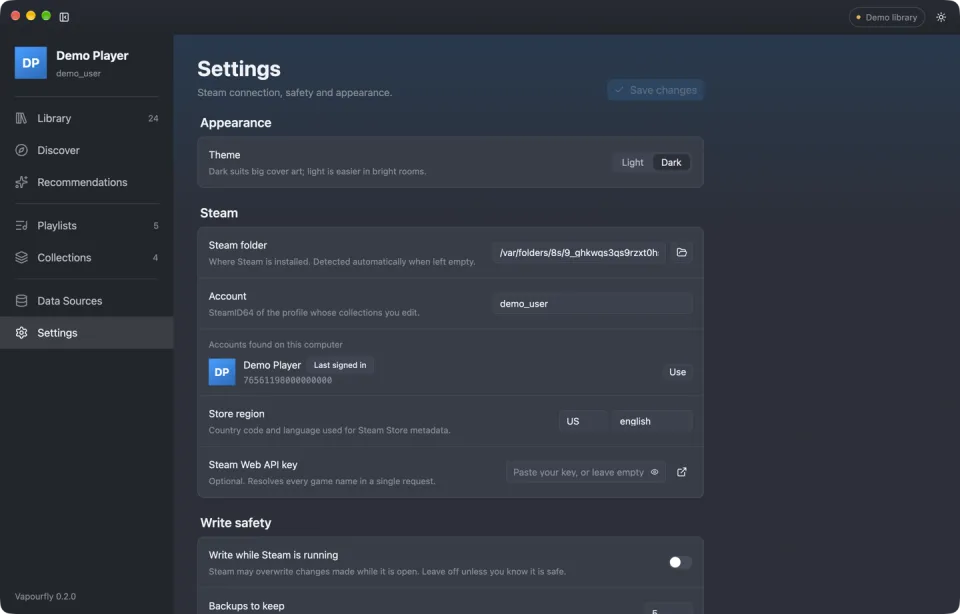Click the Accounts found on this computer label
The height and width of the screenshot is (614, 960).
point(276,345)
